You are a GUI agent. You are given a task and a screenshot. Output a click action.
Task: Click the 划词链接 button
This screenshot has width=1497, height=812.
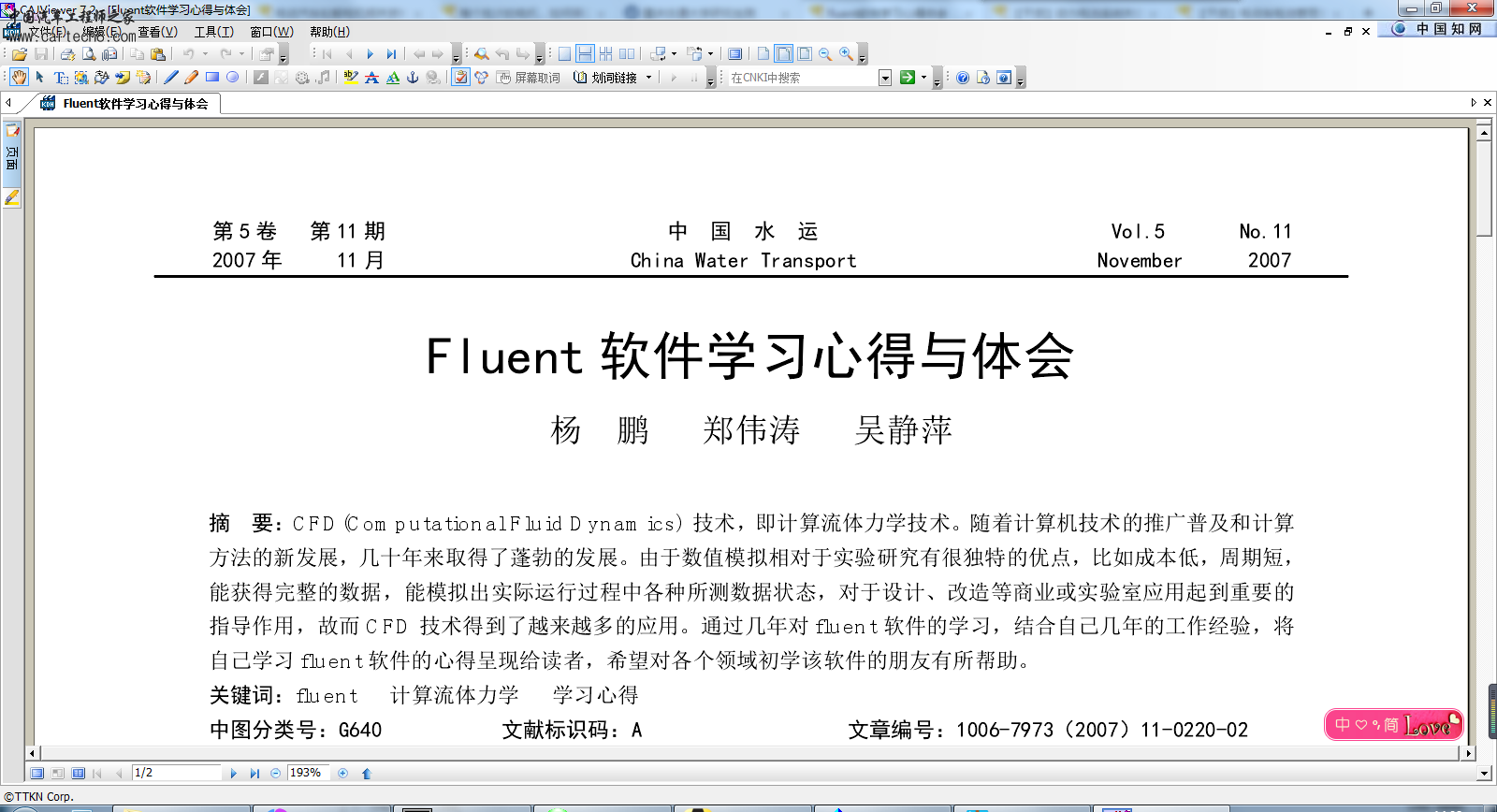click(x=606, y=78)
